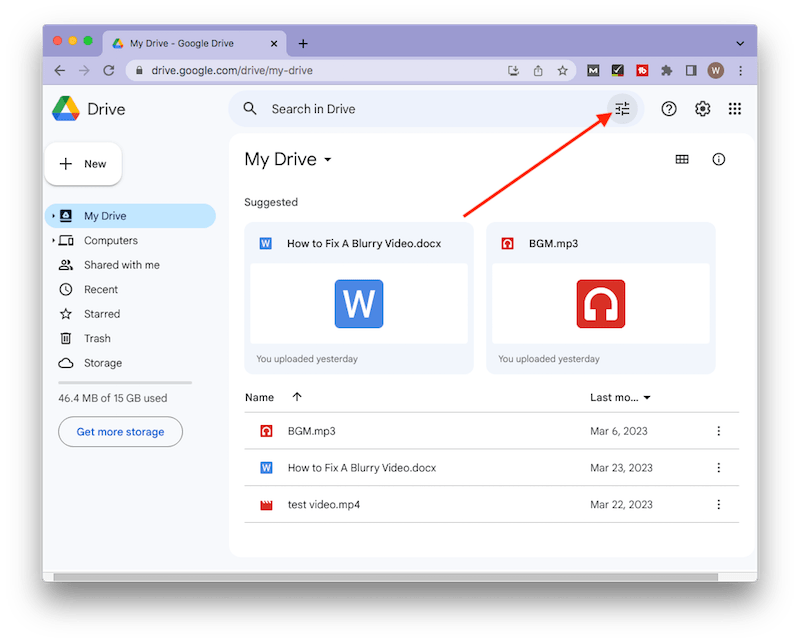The height and width of the screenshot is (643, 800).
Task: Create something with the New button
Action: [x=83, y=163]
